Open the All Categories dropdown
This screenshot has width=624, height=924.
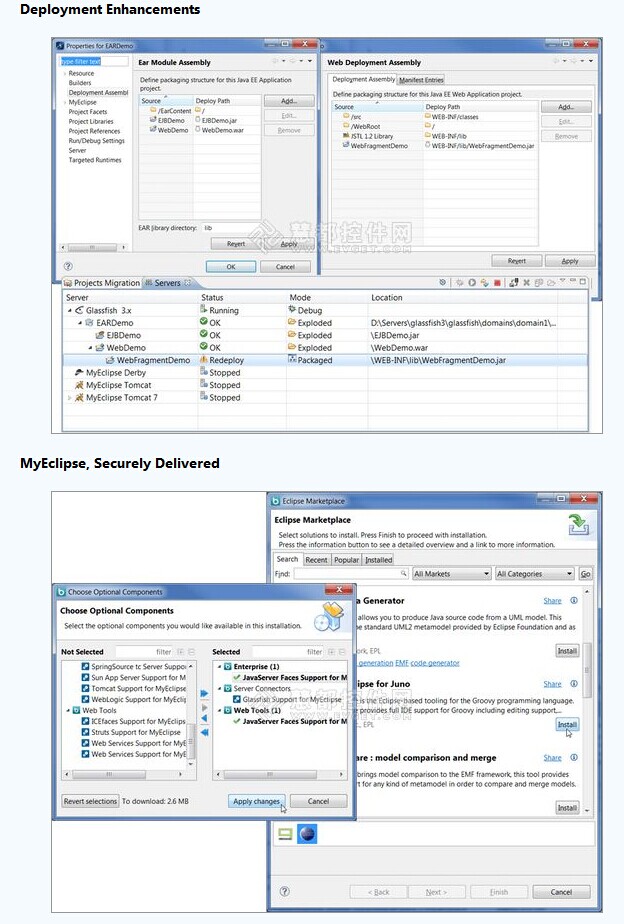pos(534,574)
